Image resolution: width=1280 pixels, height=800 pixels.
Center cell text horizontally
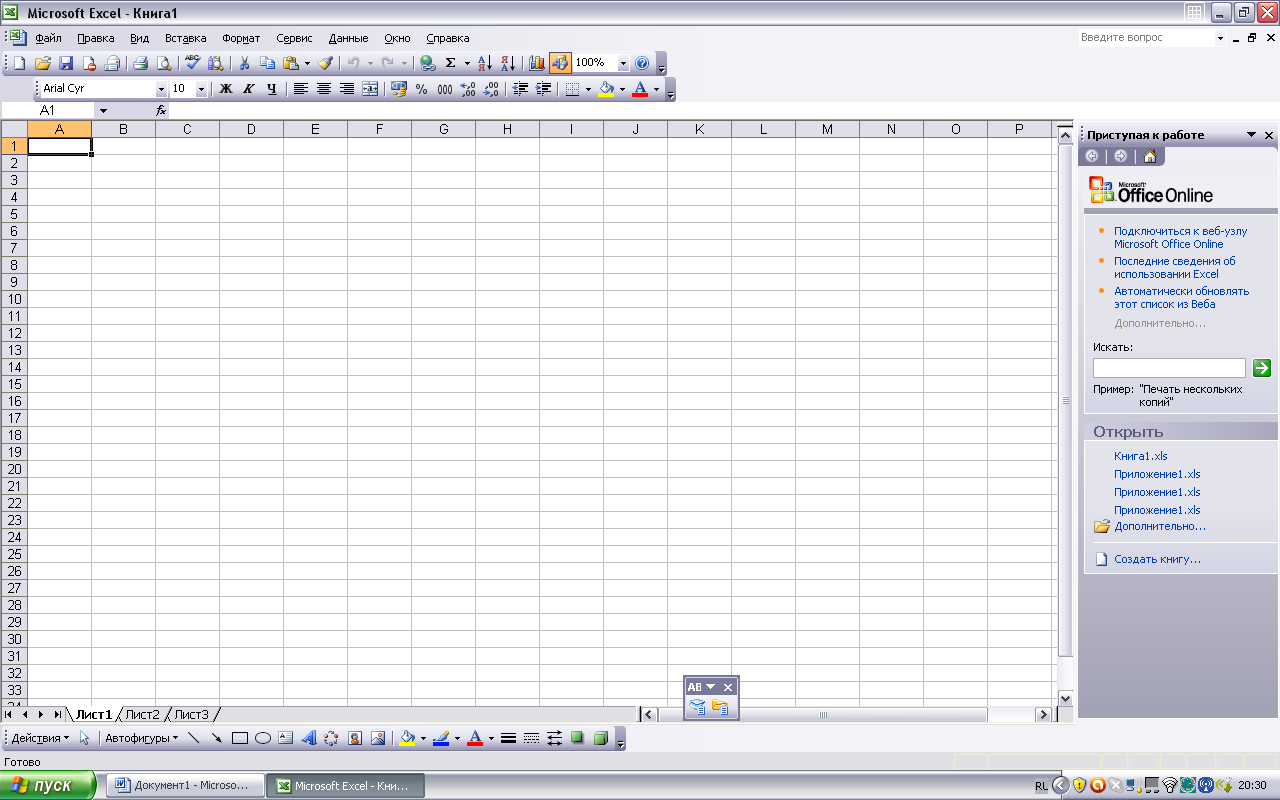[x=324, y=89]
